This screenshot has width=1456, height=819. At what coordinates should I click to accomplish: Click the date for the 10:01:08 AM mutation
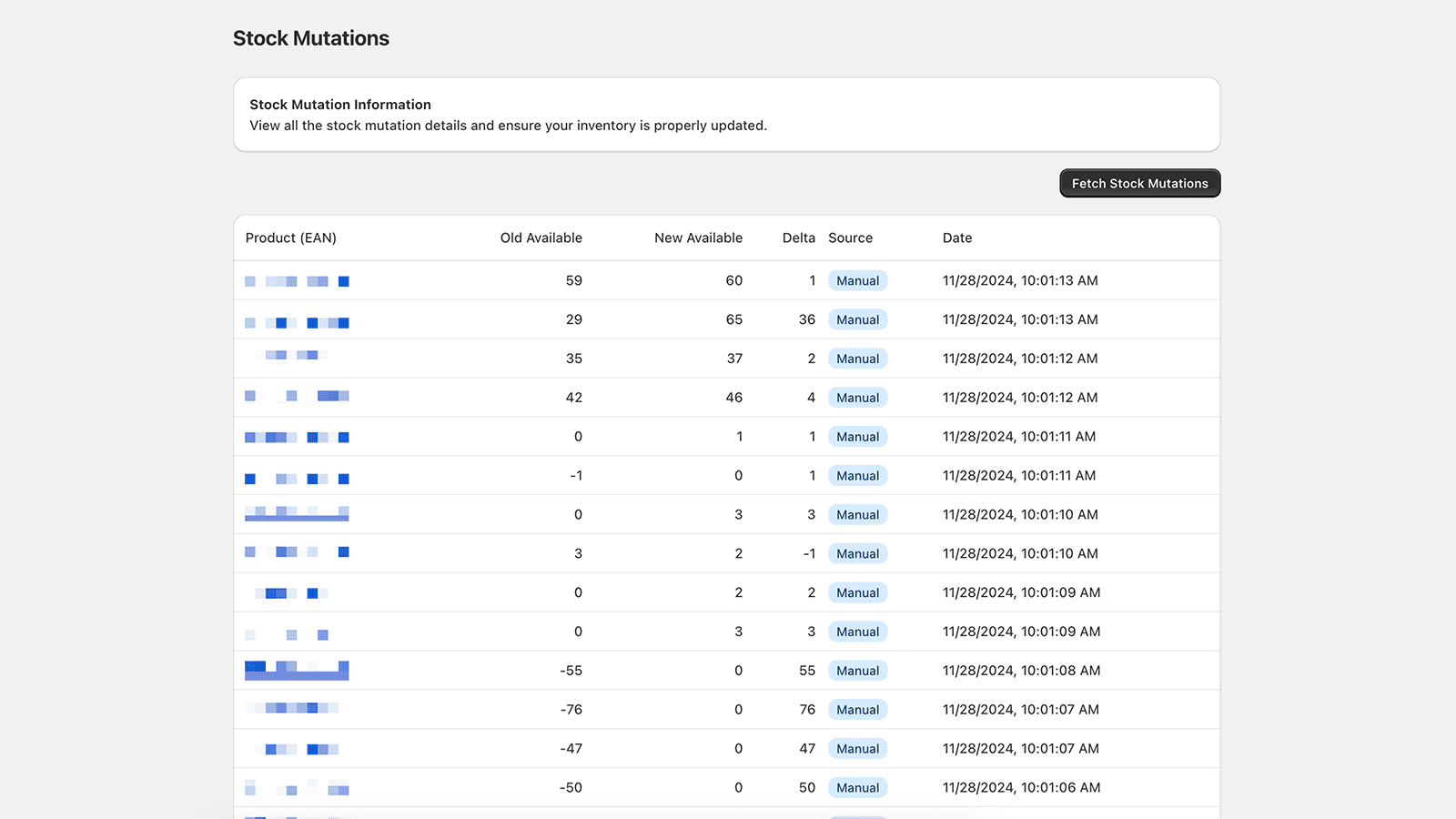pyautogui.click(x=1021, y=671)
